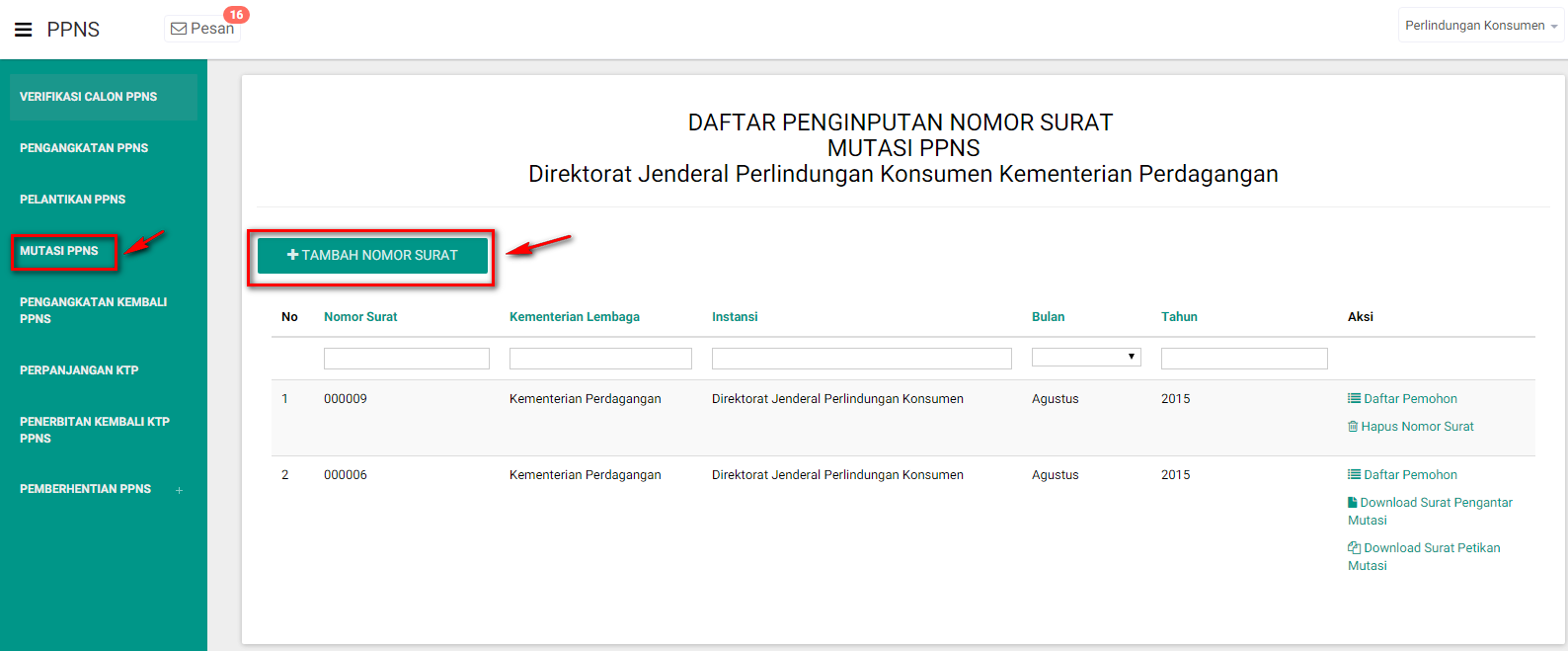Image resolution: width=1568 pixels, height=651 pixels.
Task: Click the 16 notification badge
Action: [x=236, y=15]
